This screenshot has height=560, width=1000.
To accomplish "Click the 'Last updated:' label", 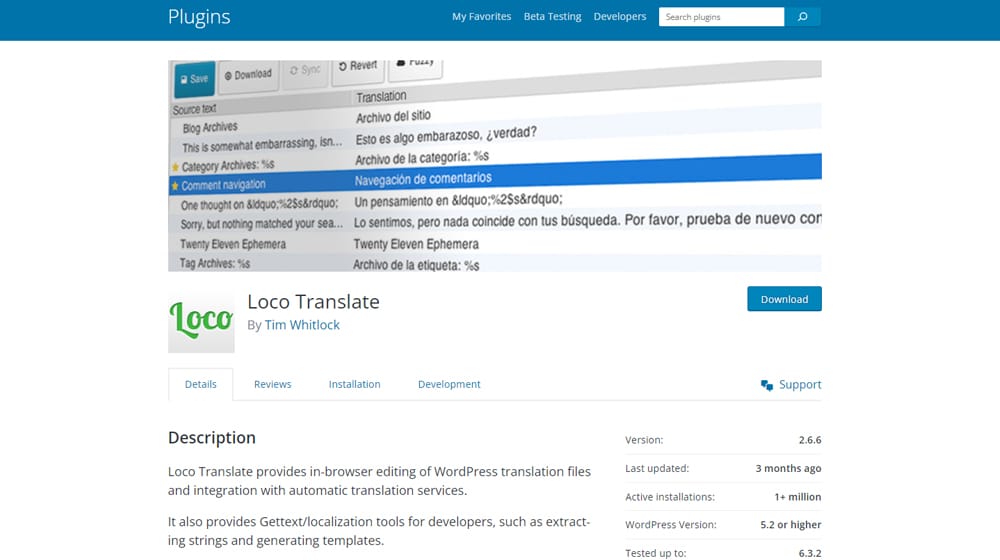I will 657,468.
